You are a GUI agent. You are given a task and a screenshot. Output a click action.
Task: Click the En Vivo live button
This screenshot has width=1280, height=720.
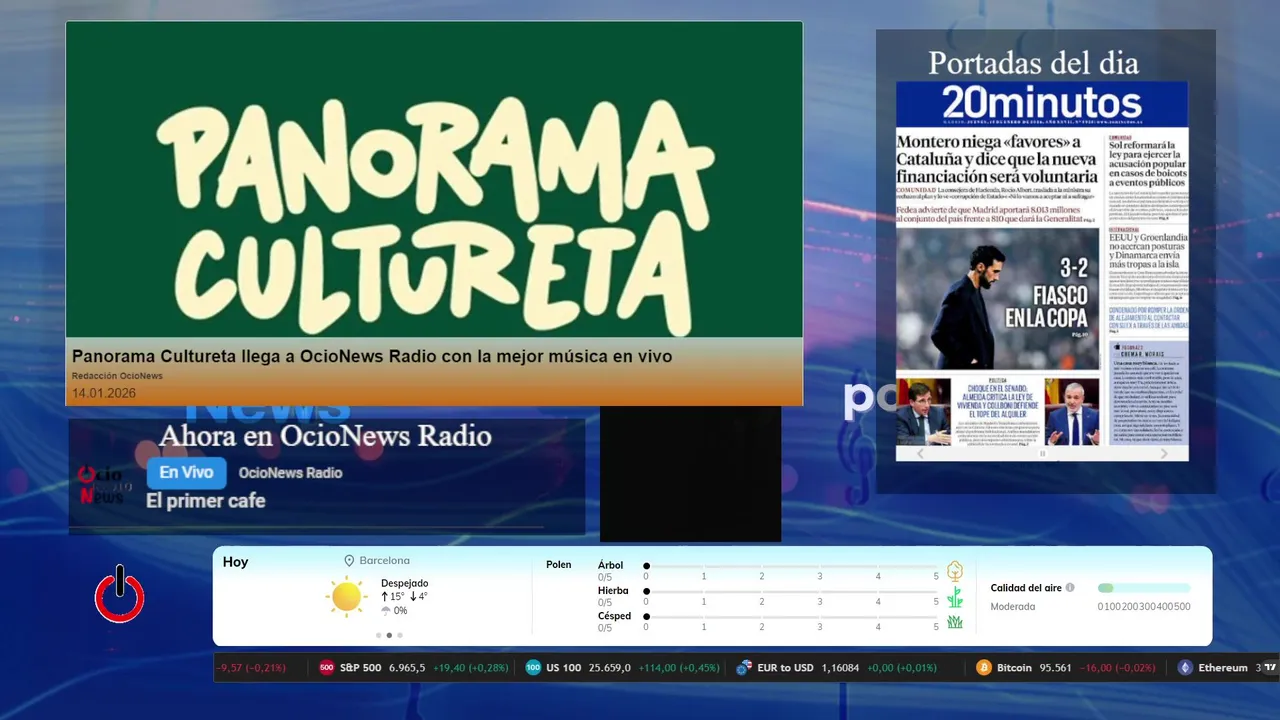186,473
